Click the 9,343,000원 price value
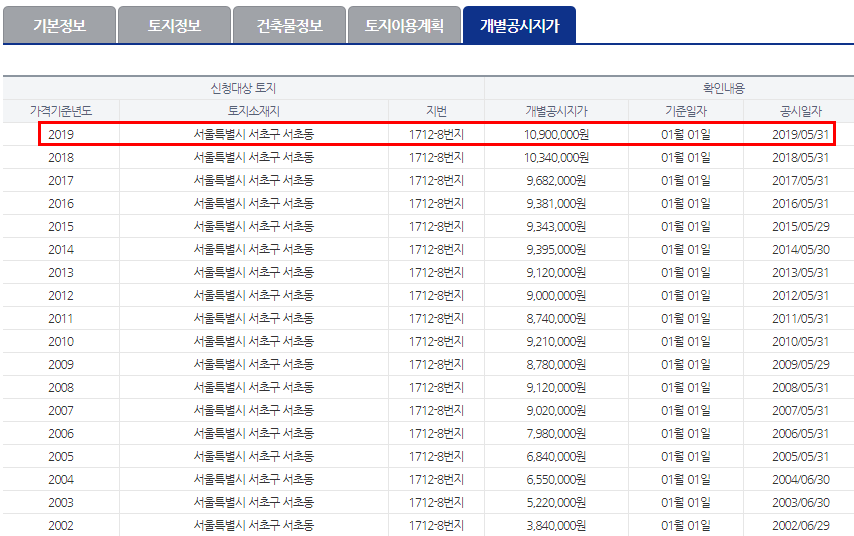Image resolution: width=854 pixels, height=536 pixels. (x=556, y=226)
